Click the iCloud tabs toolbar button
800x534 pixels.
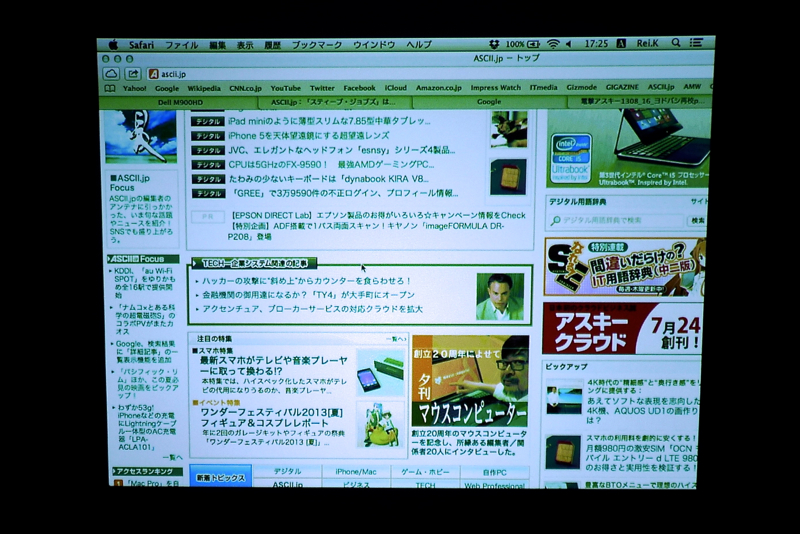[x=112, y=74]
